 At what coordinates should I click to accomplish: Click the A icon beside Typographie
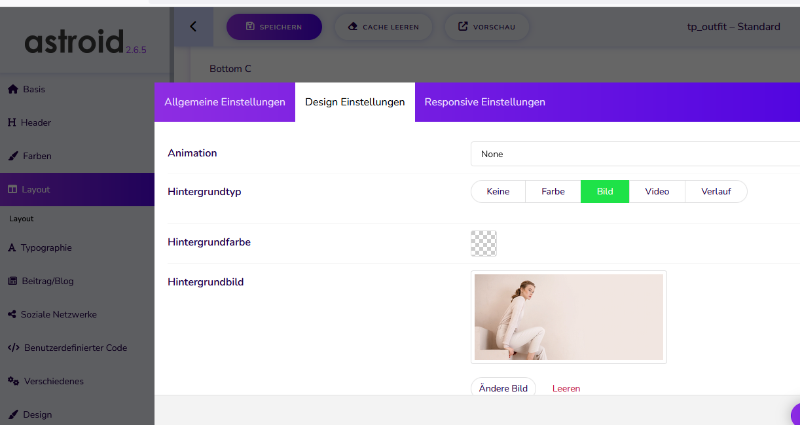pos(12,248)
